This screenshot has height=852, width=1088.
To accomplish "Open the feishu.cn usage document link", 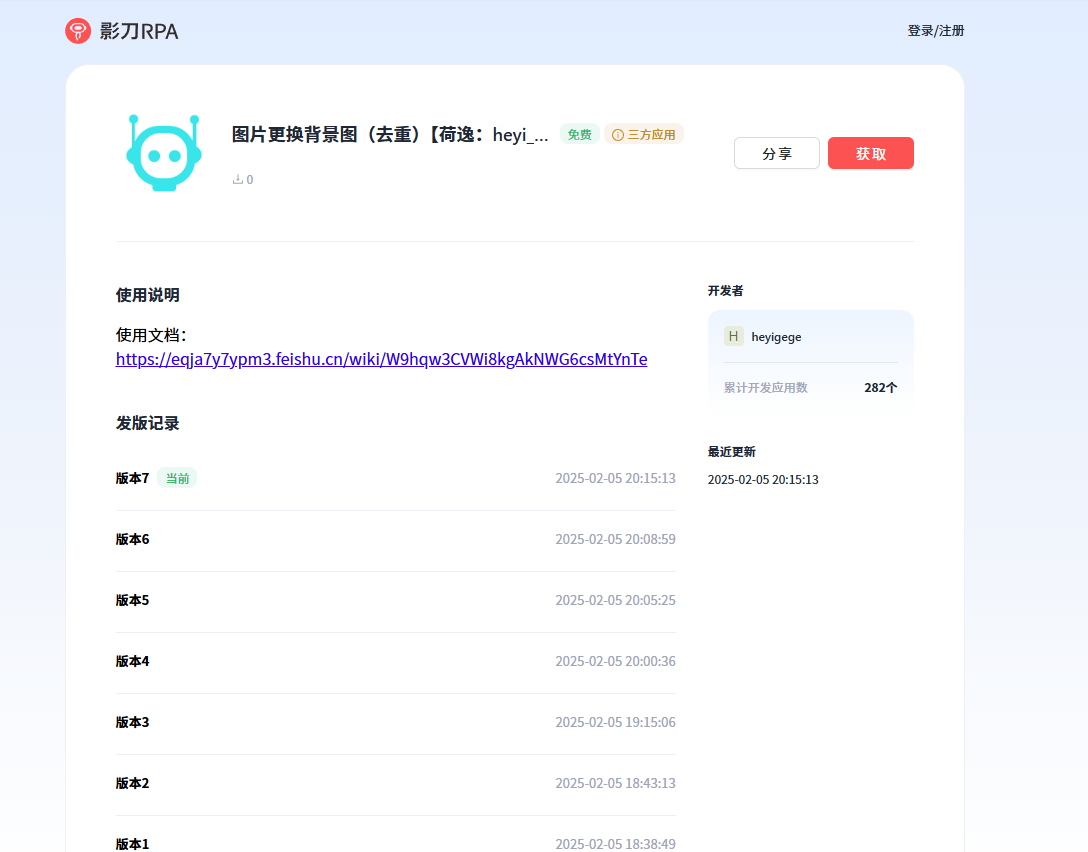I will (382, 359).
